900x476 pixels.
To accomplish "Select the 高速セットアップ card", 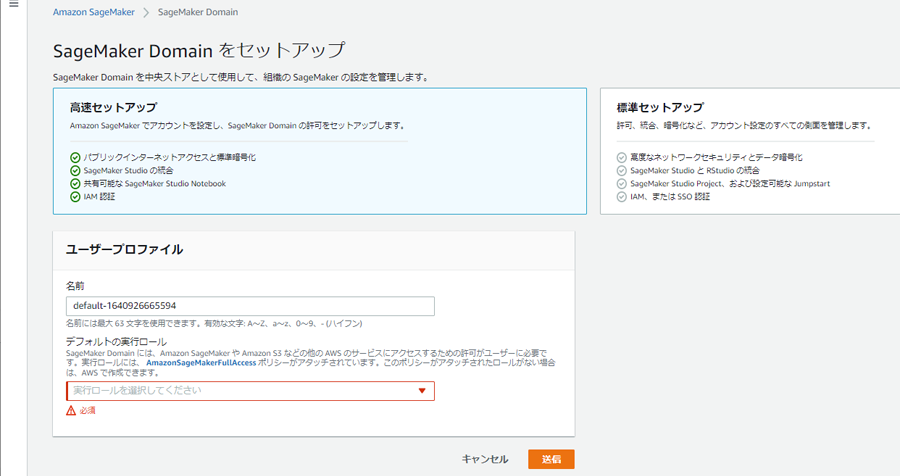I will coord(320,151).
